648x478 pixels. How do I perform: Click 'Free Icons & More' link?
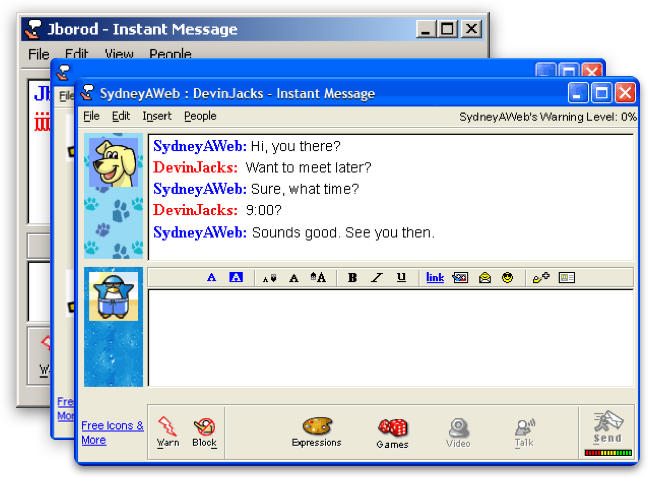[112, 433]
